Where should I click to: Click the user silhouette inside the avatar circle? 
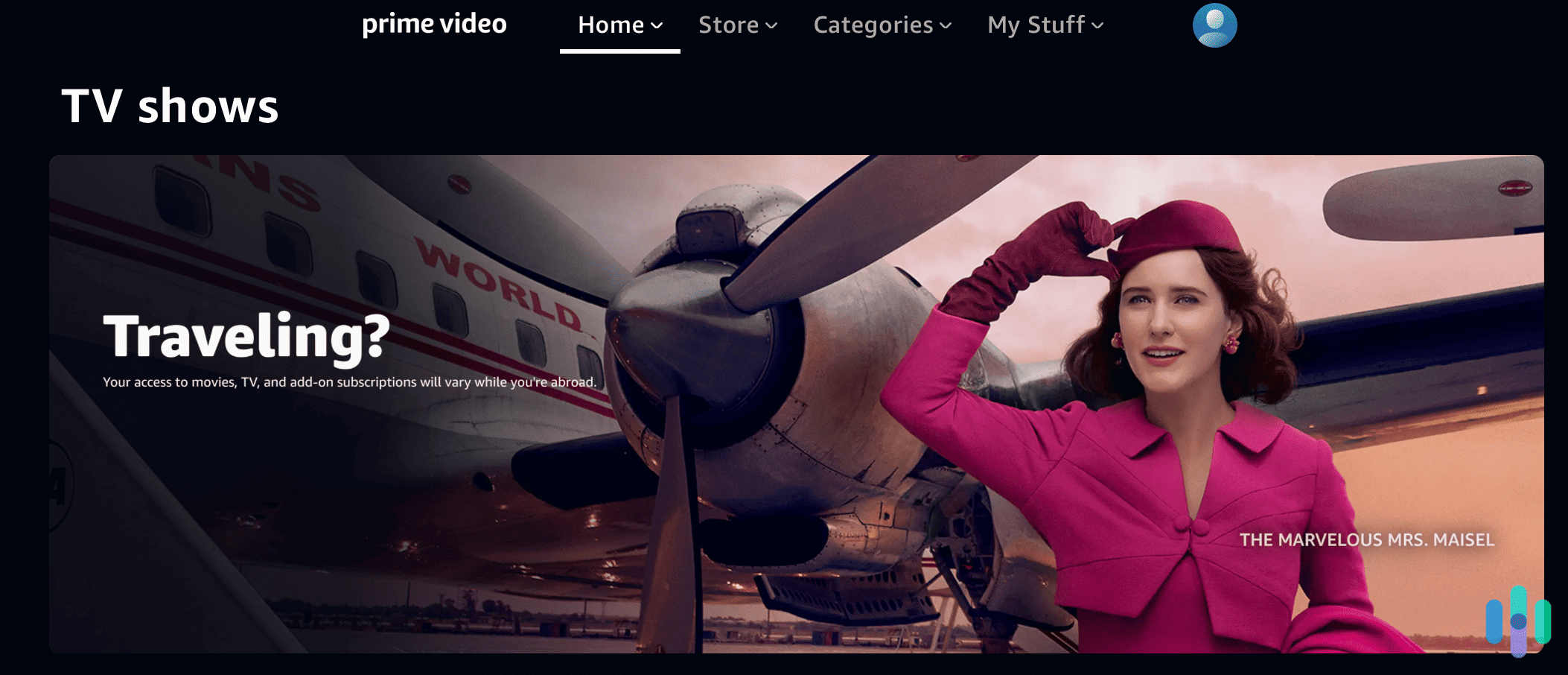click(x=1214, y=27)
